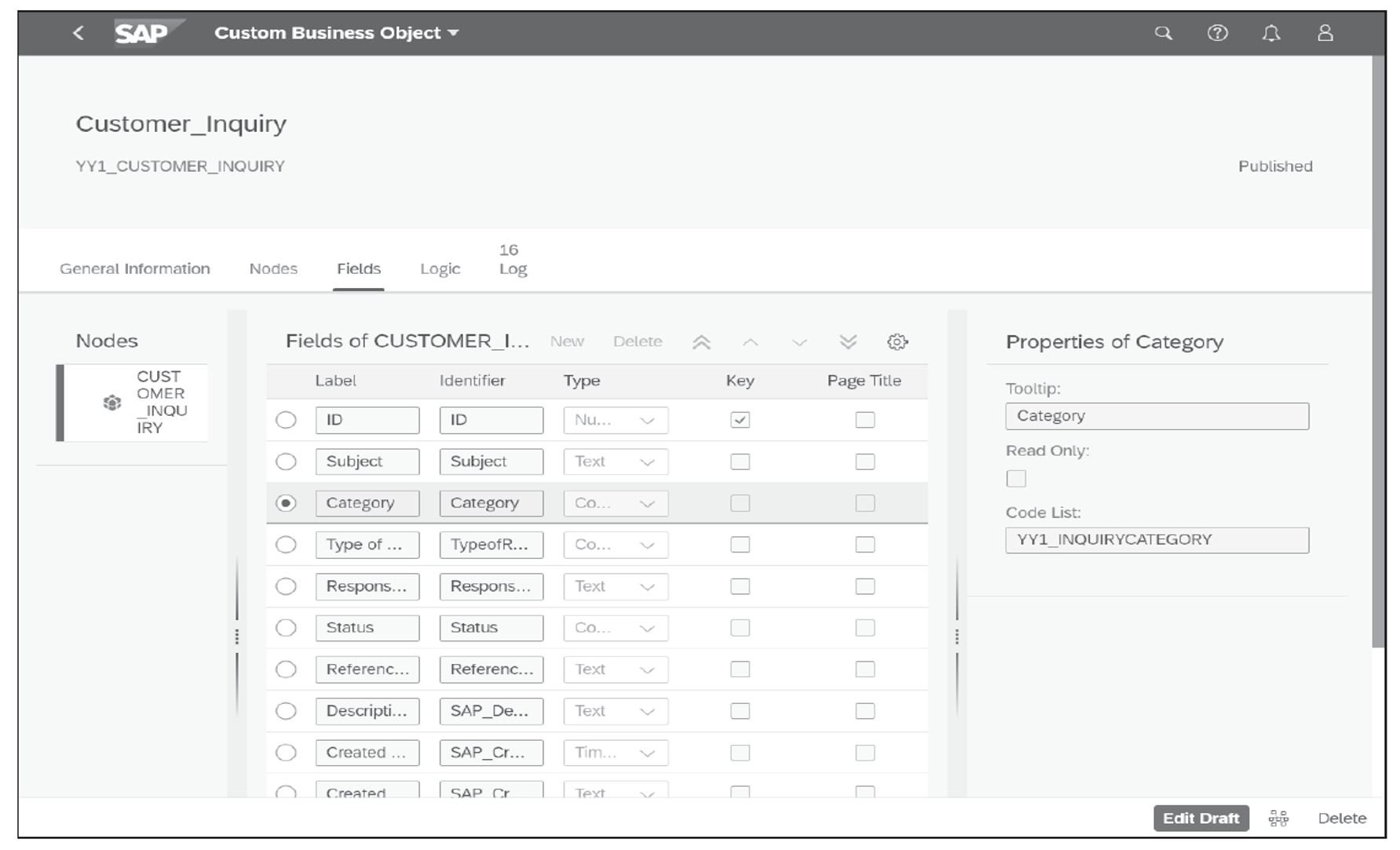Click the object hierarchy icon in footer
1400x850 pixels.
pos(1278,817)
